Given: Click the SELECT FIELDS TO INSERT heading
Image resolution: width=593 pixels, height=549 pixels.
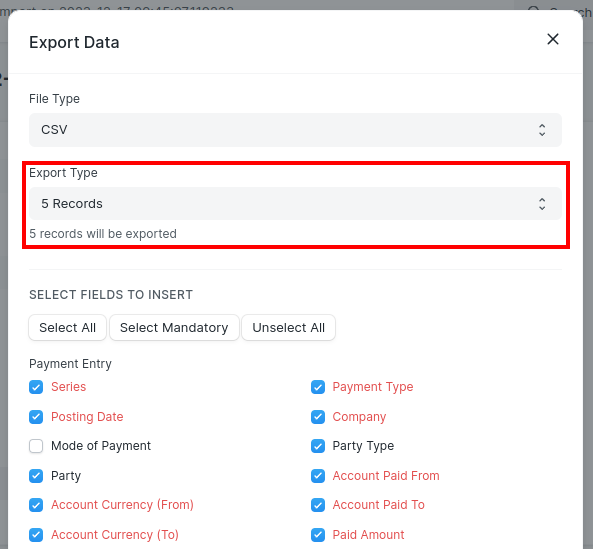Looking at the screenshot, I should pyautogui.click(x=111, y=295).
